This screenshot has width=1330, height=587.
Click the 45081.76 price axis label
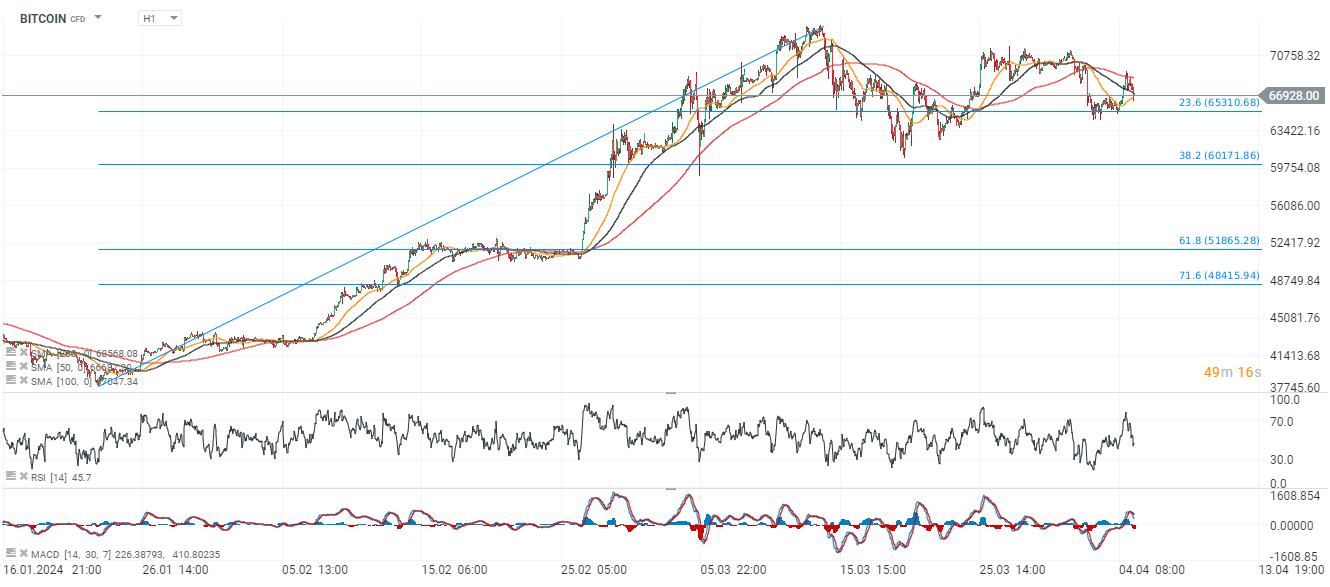tap(1295, 318)
